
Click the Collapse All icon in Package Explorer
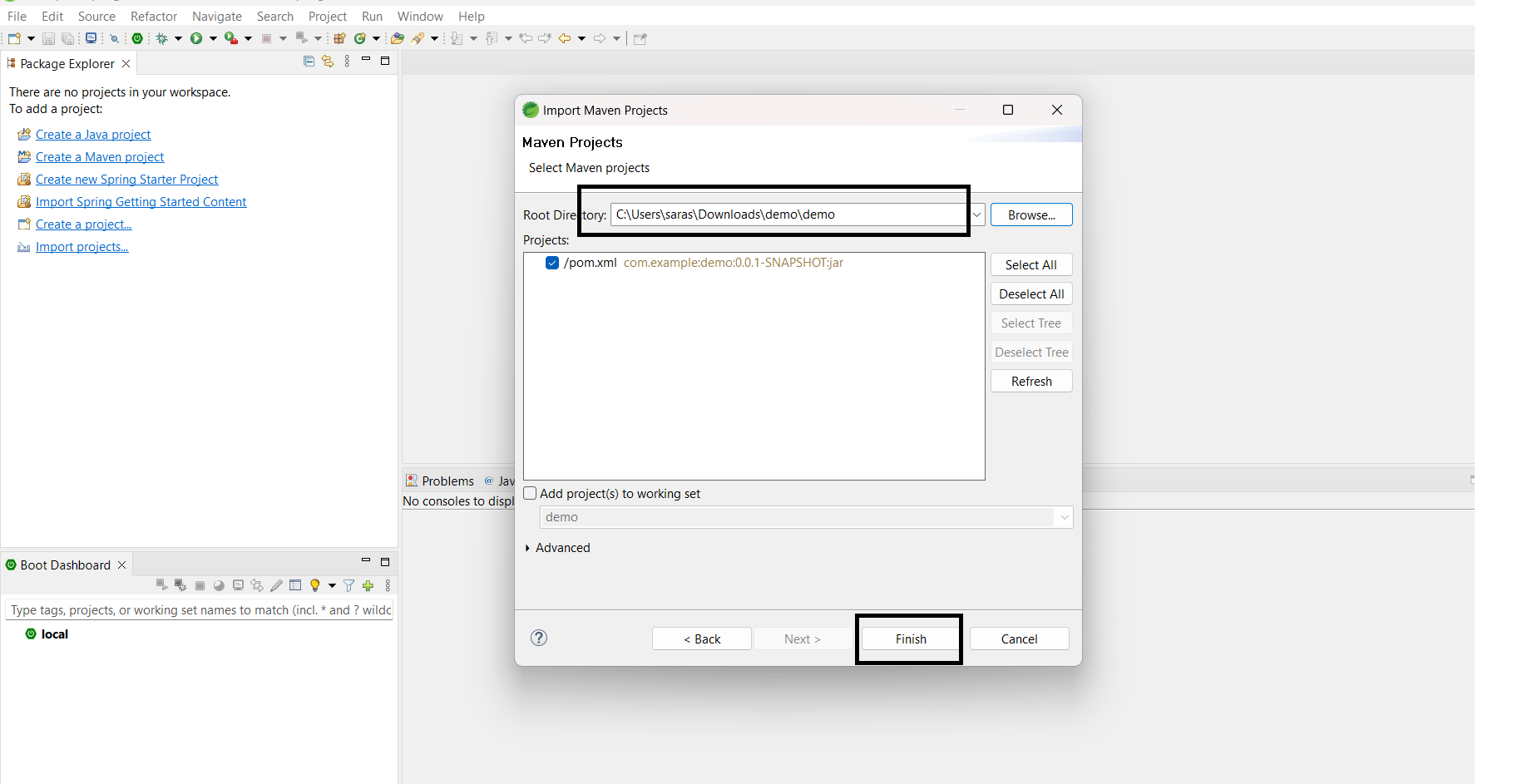tap(309, 62)
